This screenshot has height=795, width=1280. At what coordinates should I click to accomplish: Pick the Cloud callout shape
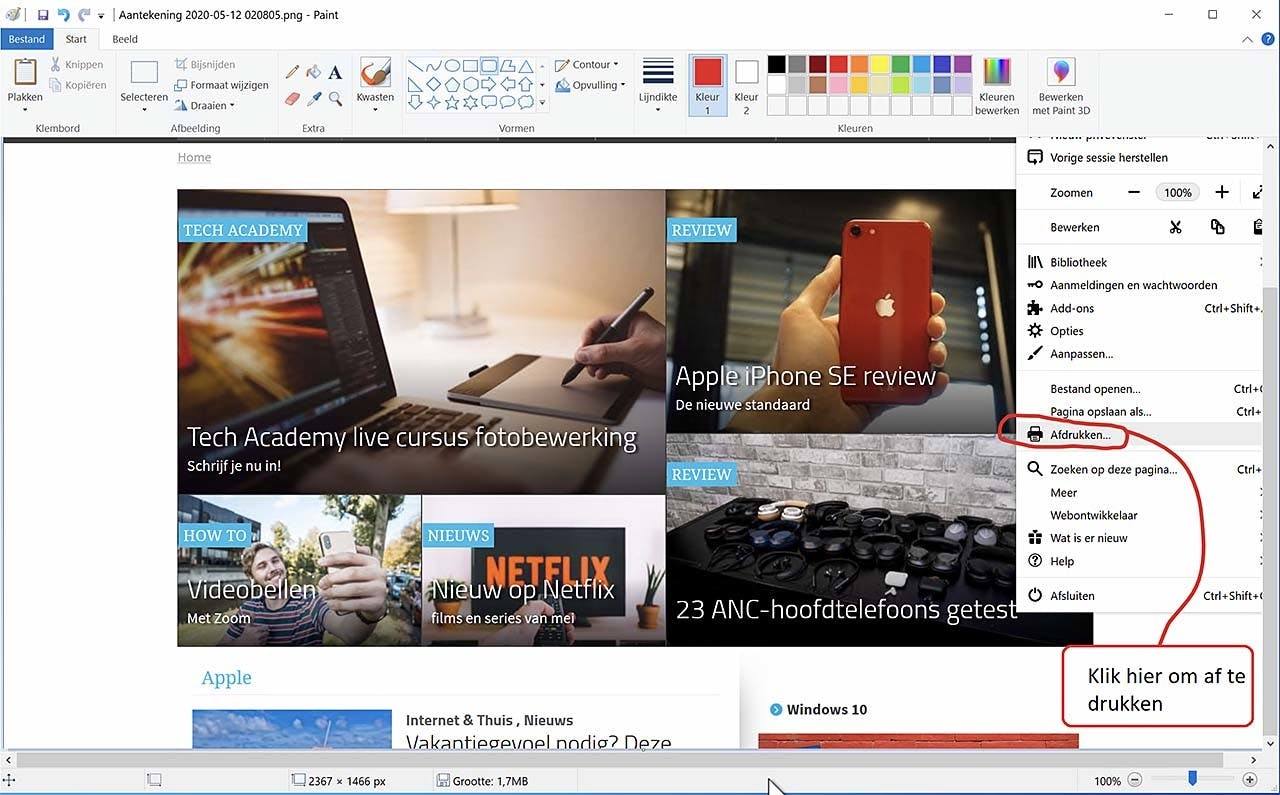point(525,102)
